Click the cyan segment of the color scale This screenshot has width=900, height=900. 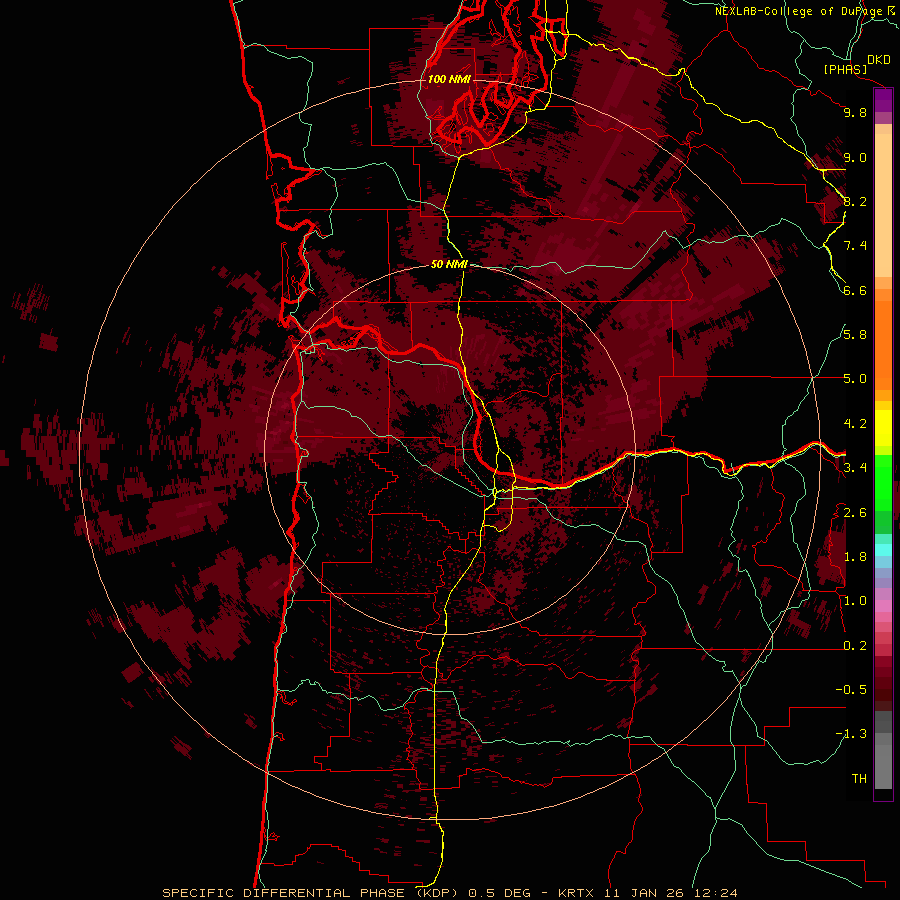point(883,550)
